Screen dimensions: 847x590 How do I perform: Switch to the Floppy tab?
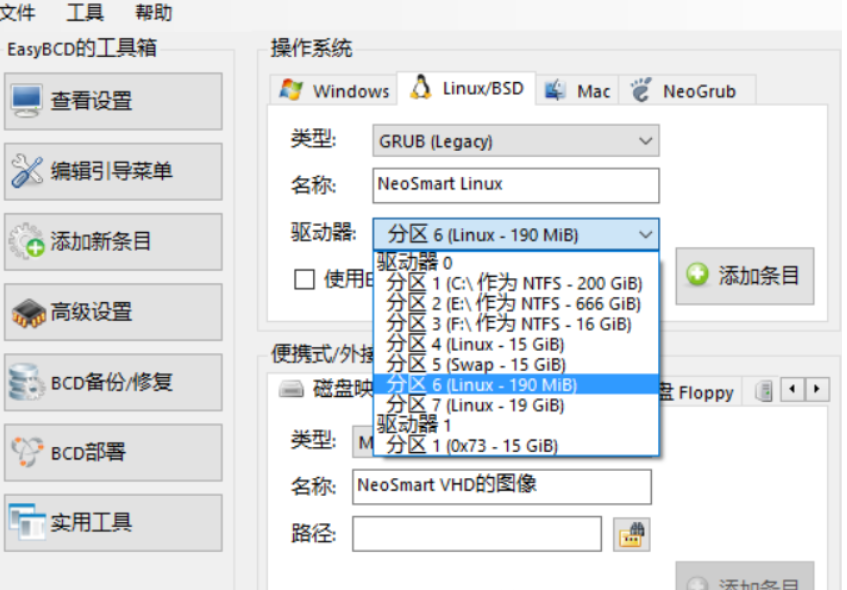point(699,392)
